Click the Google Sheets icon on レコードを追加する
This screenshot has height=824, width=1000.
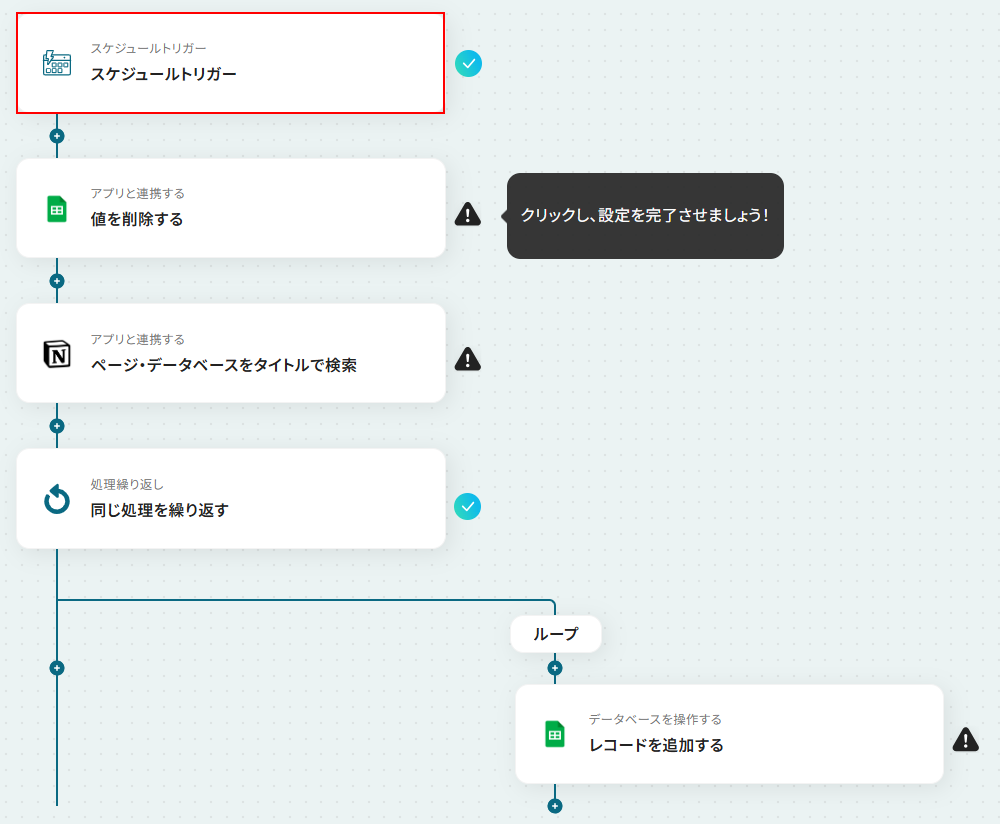pyautogui.click(x=555, y=734)
